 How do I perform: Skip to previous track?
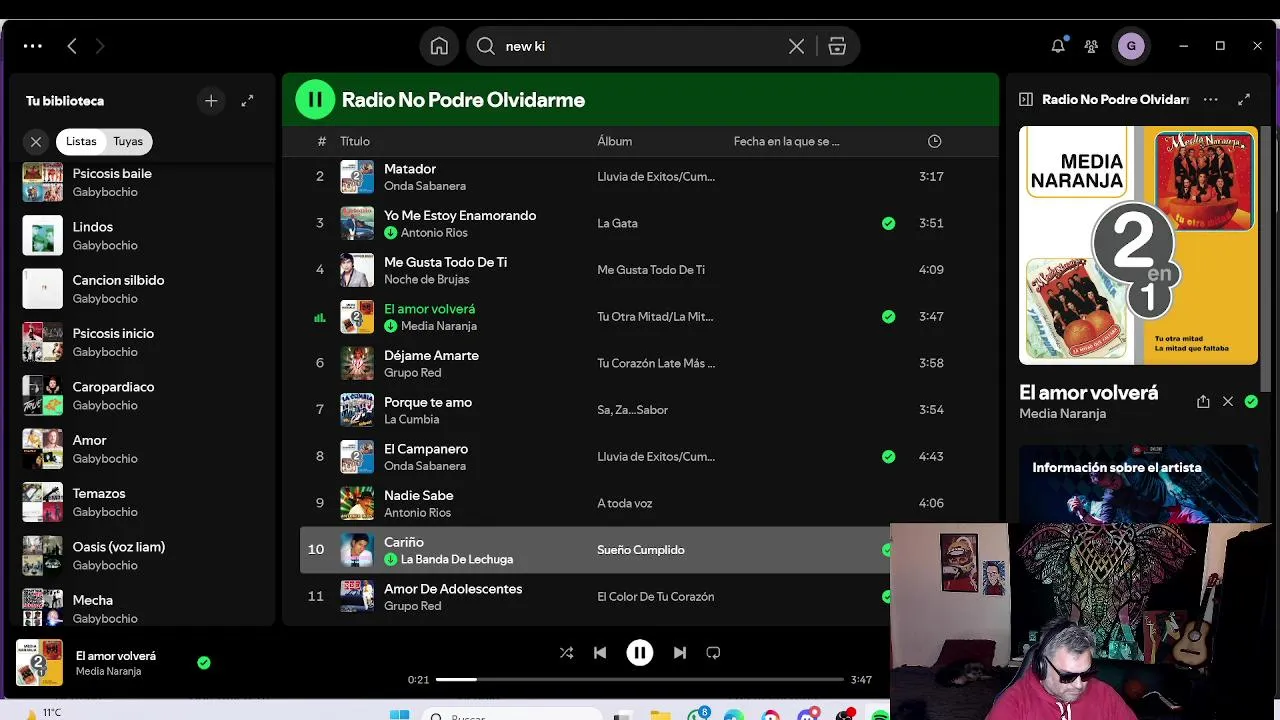click(600, 652)
